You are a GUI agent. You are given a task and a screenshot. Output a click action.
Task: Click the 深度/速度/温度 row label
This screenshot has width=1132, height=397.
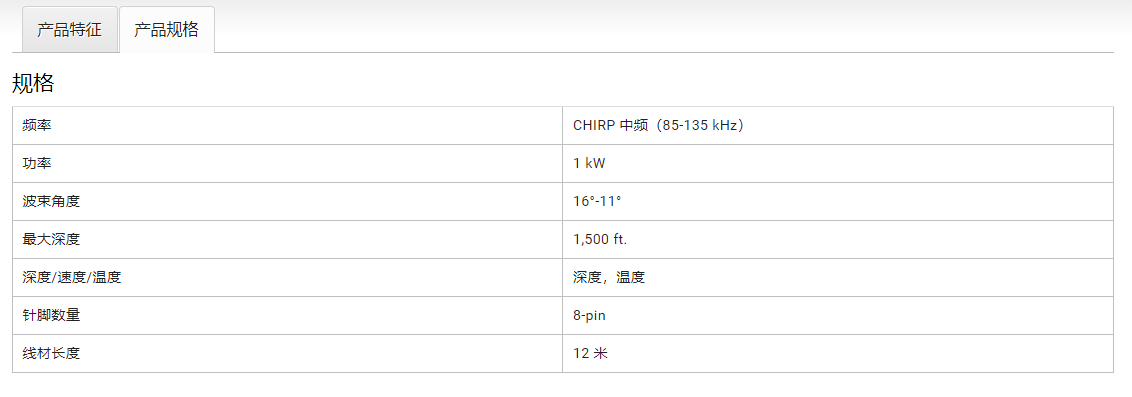pos(72,277)
